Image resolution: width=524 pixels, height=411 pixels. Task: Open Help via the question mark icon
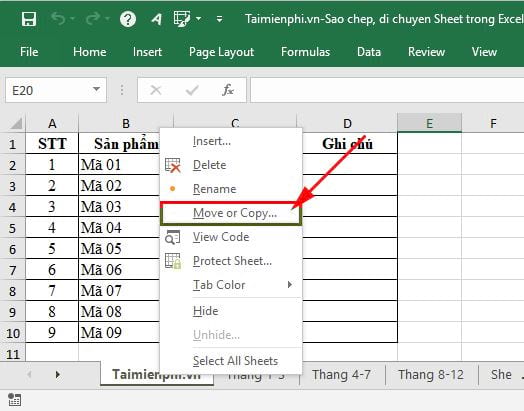pyautogui.click(x=128, y=19)
